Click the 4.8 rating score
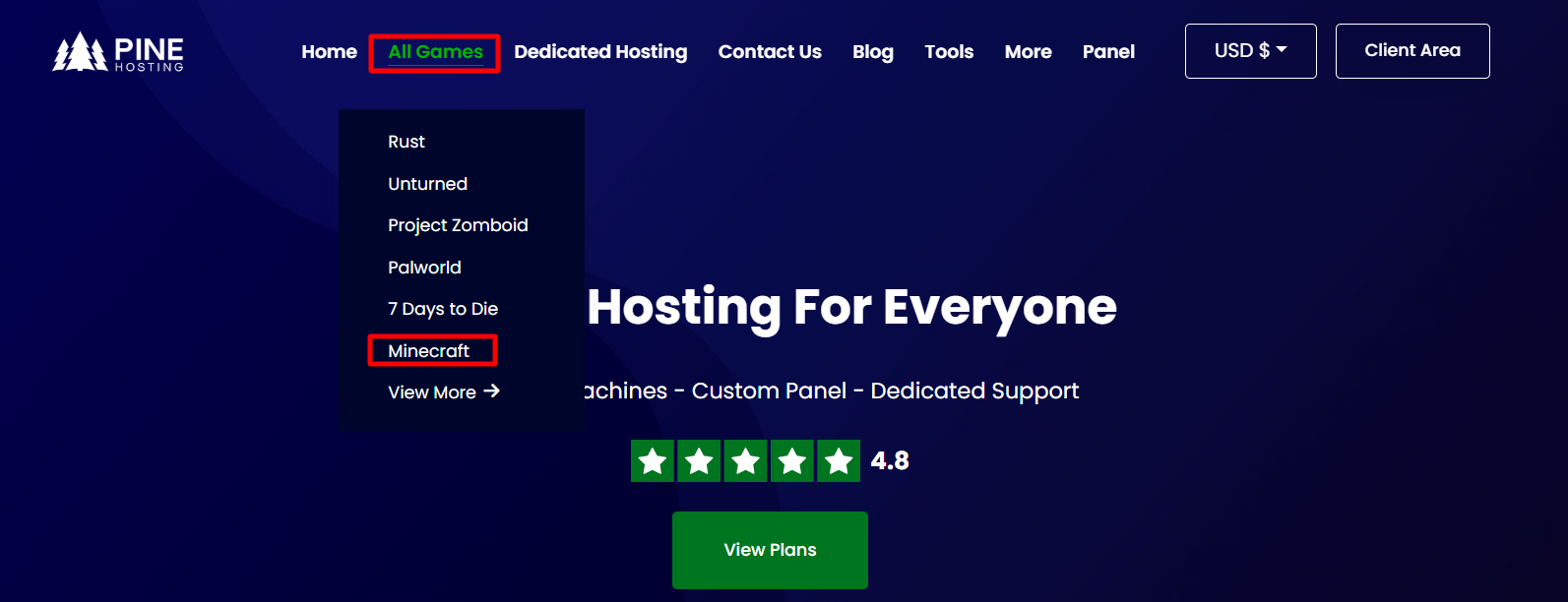This screenshot has width=1568, height=602. tap(890, 460)
